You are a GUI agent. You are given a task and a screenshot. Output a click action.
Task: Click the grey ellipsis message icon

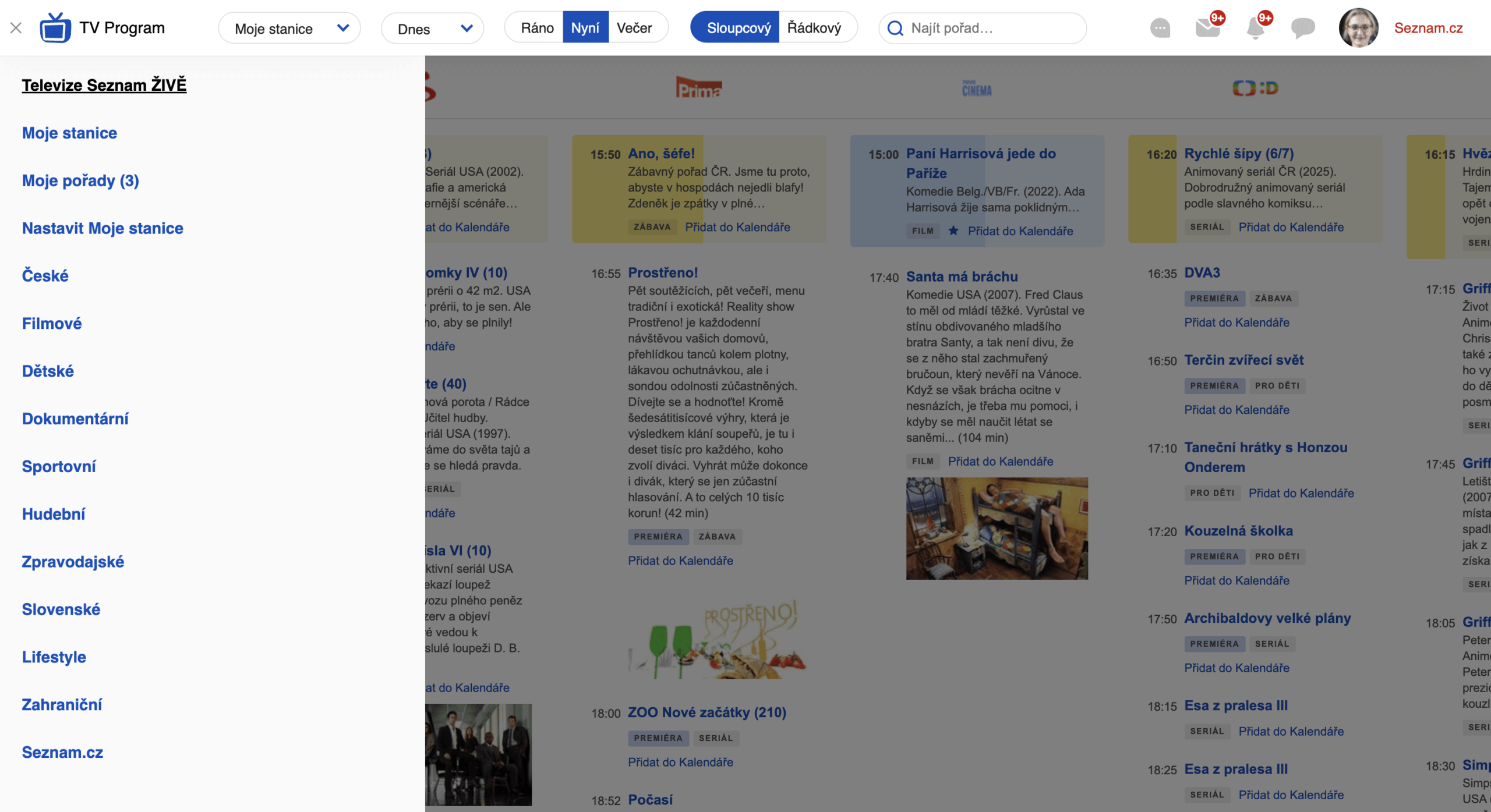pyautogui.click(x=1160, y=28)
